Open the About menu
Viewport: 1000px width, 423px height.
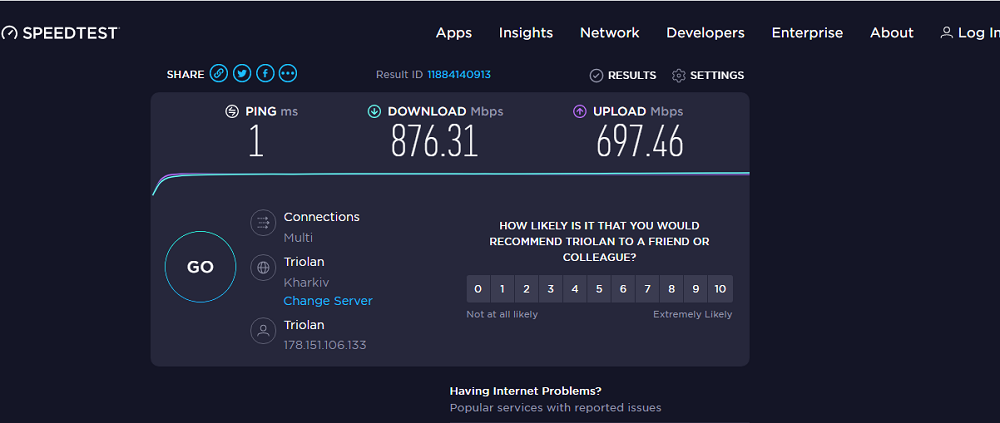click(x=892, y=33)
